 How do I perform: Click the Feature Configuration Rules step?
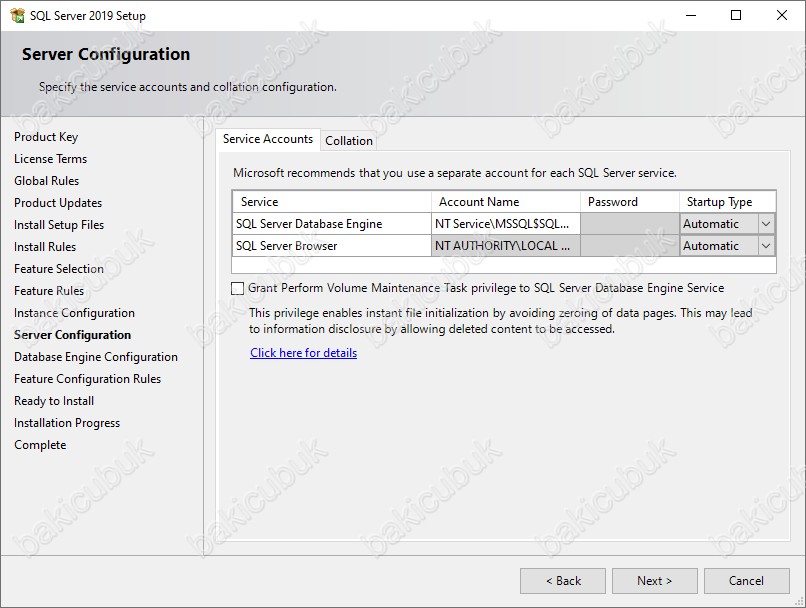click(87, 379)
